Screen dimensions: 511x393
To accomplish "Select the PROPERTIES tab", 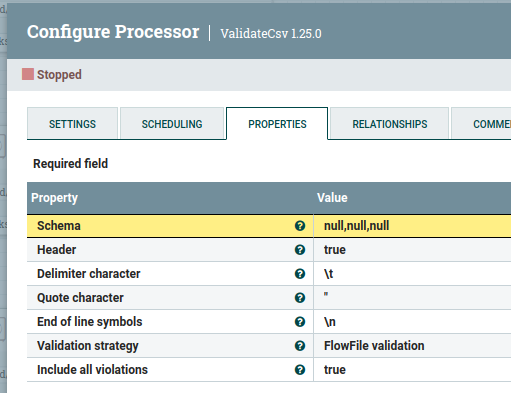I will pyautogui.click(x=277, y=124).
